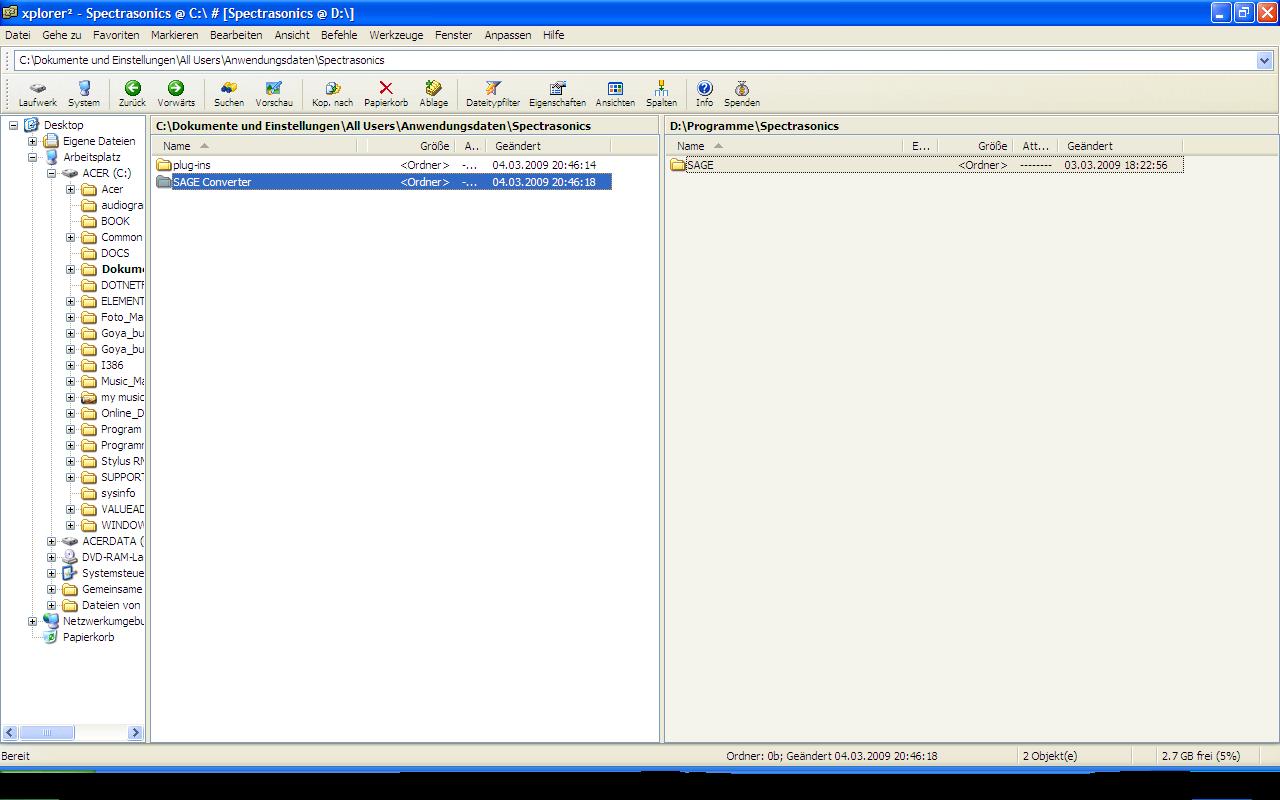The image size is (1280, 800).
Task: Expand the Common folder node
Action: pyautogui.click(x=70, y=237)
